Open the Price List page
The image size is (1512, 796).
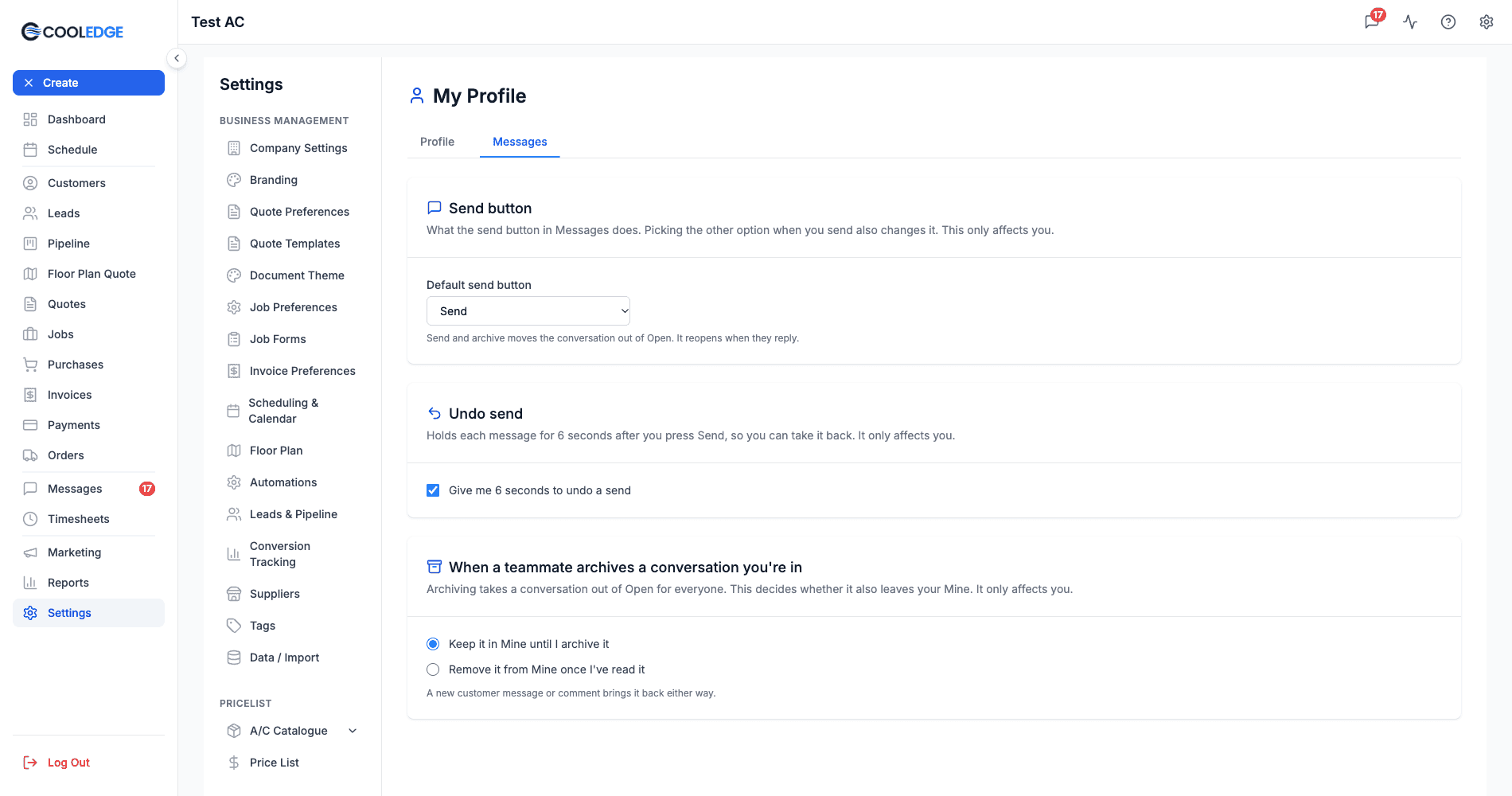pyautogui.click(x=292, y=763)
